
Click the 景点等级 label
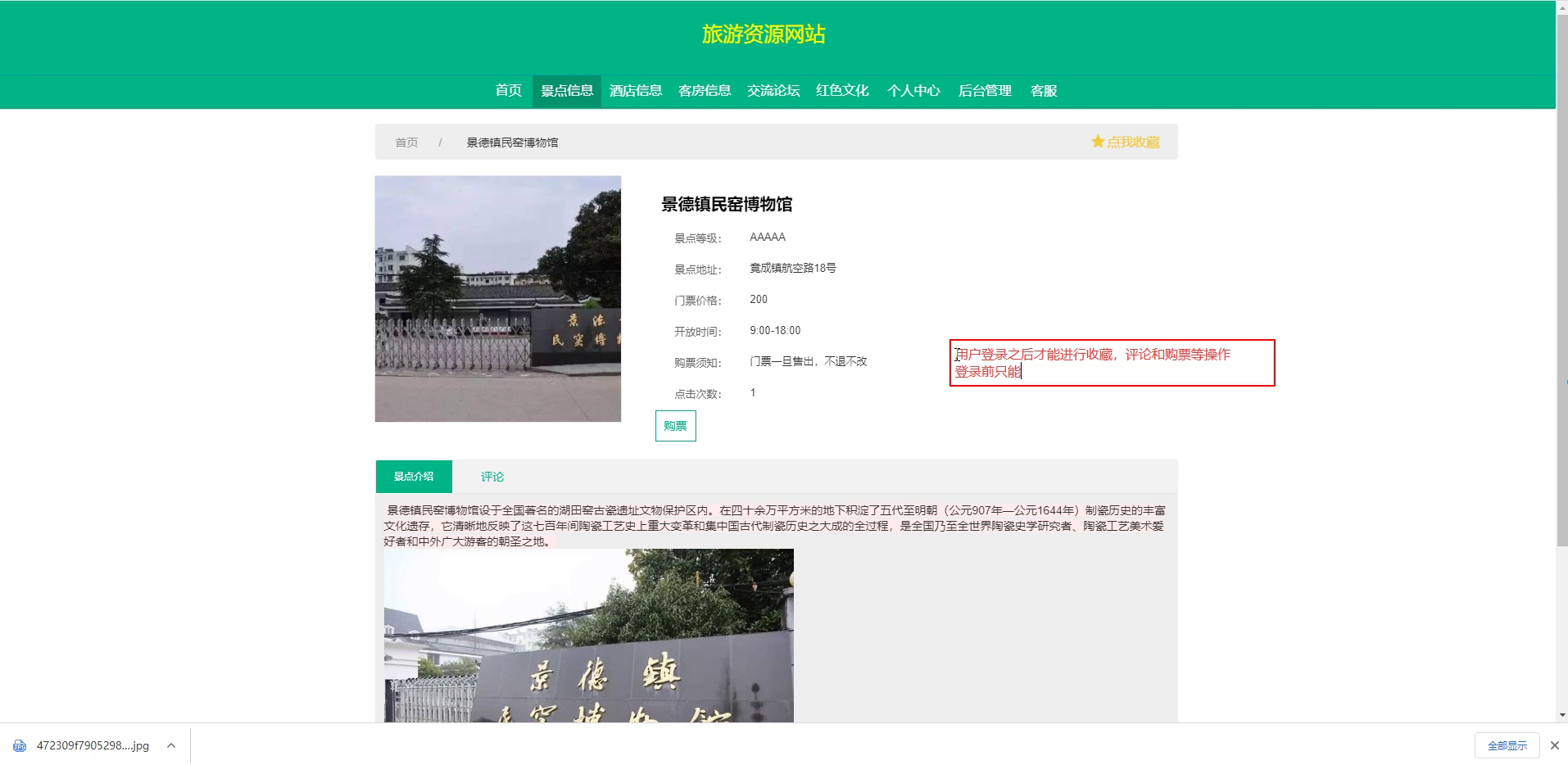tap(698, 238)
